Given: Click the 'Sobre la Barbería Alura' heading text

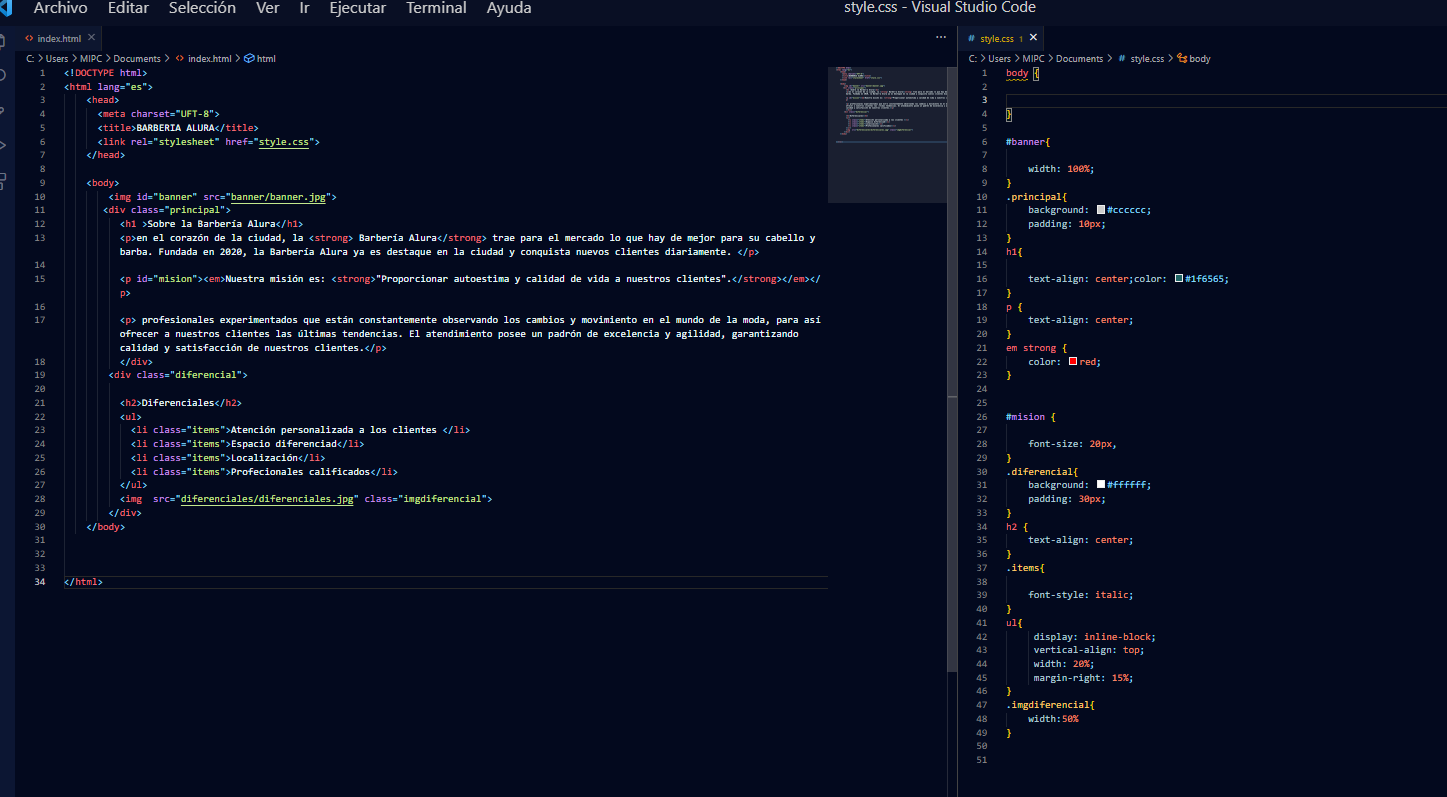Looking at the screenshot, I should tap(211, 224).
